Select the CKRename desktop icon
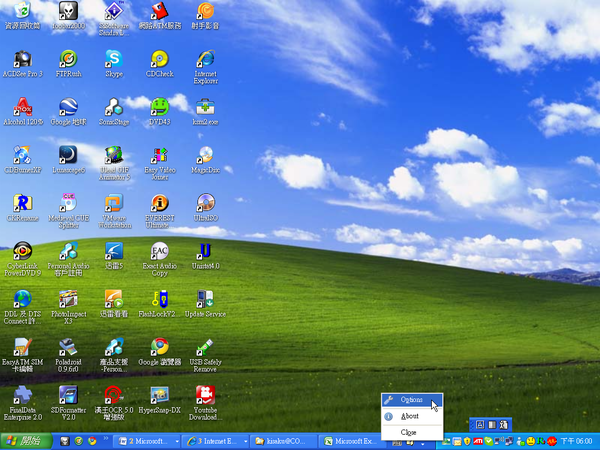Image resolution: width=600 pixels, height=450 pixels. pyautogui.click(x=23, y=208)
